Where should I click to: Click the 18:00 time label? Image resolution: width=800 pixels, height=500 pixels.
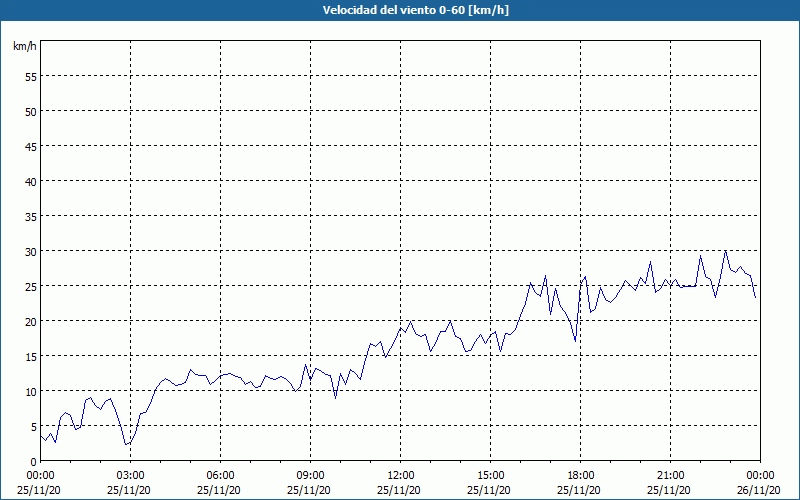click(581, 476)
